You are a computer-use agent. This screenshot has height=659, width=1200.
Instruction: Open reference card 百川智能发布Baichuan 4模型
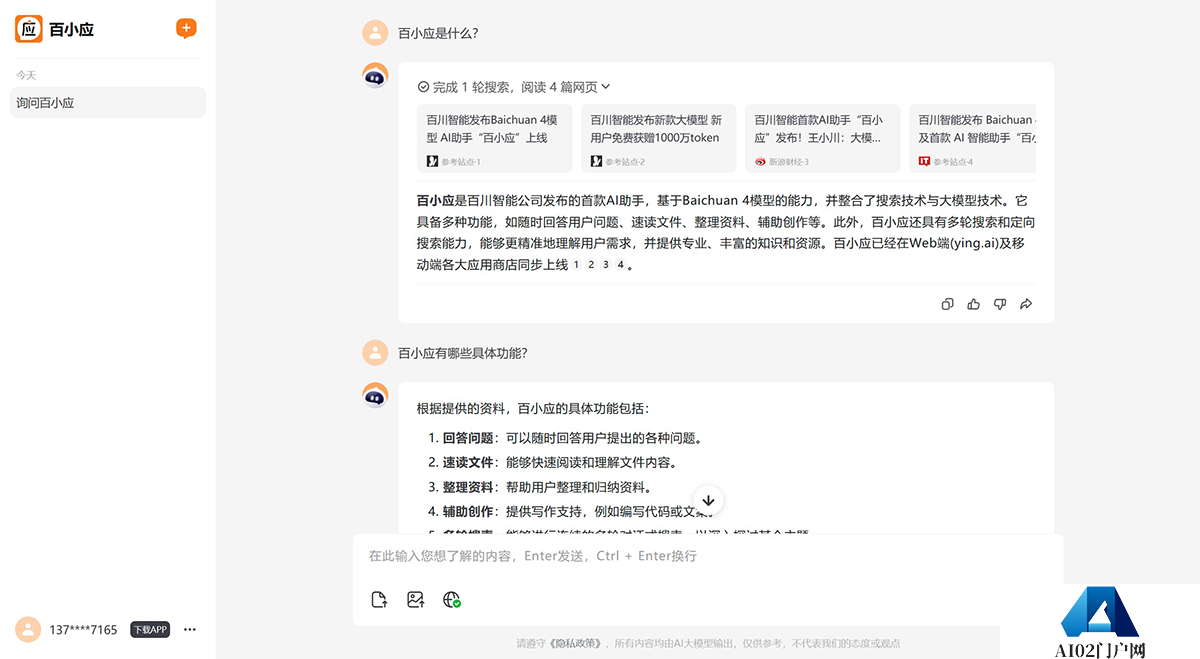[x=495, y=138]
